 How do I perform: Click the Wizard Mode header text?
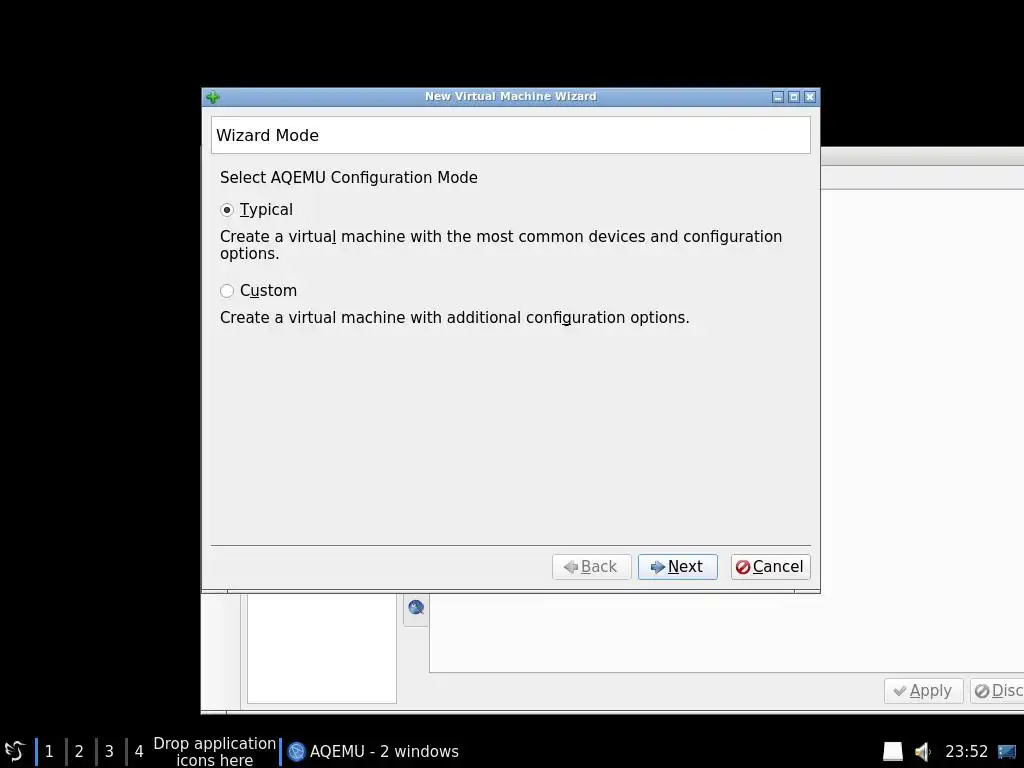tap(268, 135)
